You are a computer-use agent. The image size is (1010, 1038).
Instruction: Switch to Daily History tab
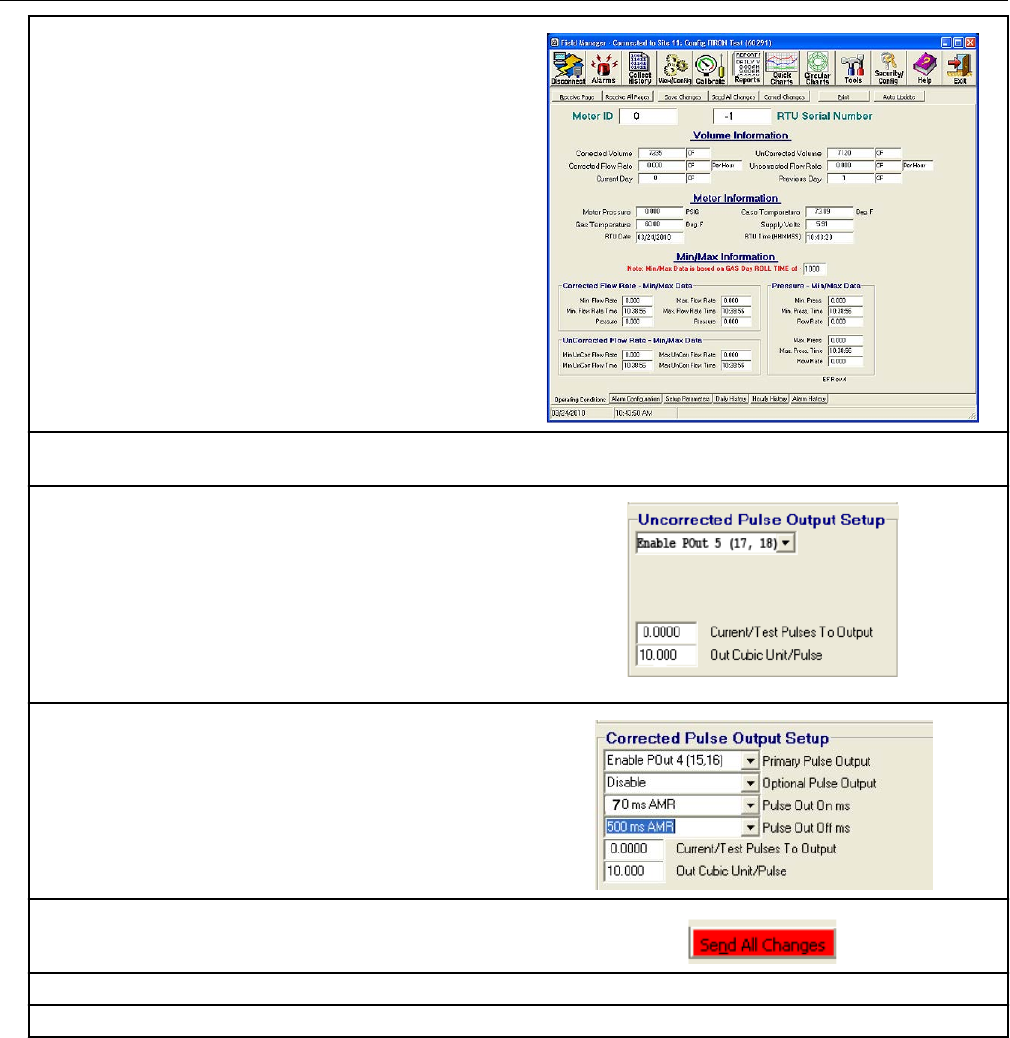pyautogui.click(x=731, y=399)
